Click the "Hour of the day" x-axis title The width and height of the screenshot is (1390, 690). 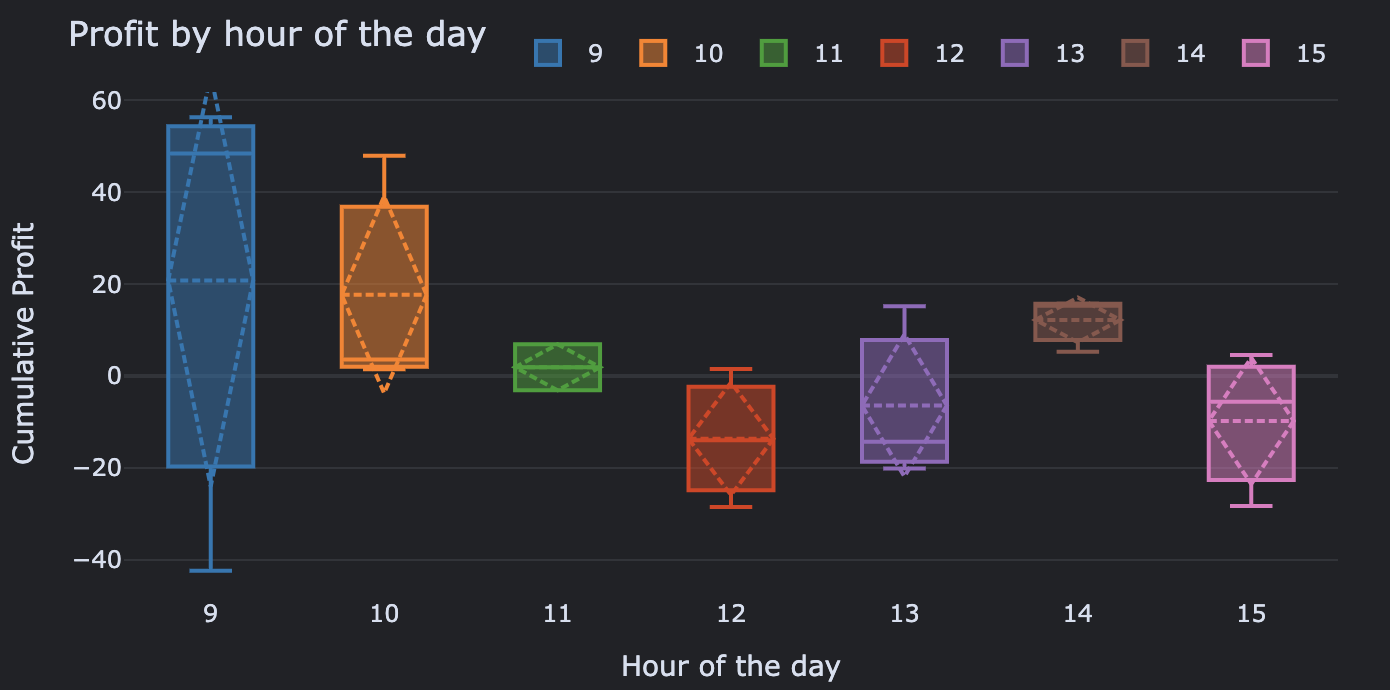tap(731, 665)
